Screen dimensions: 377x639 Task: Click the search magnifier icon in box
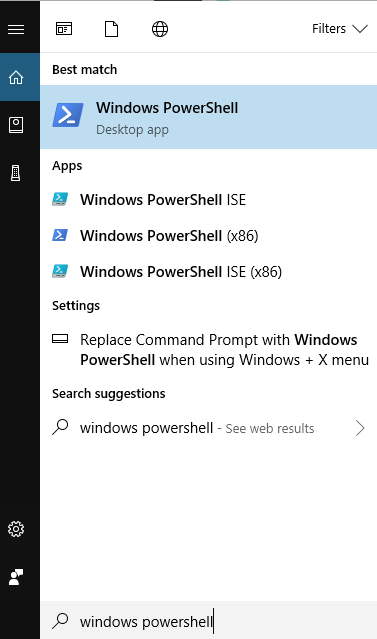[60, 620]
